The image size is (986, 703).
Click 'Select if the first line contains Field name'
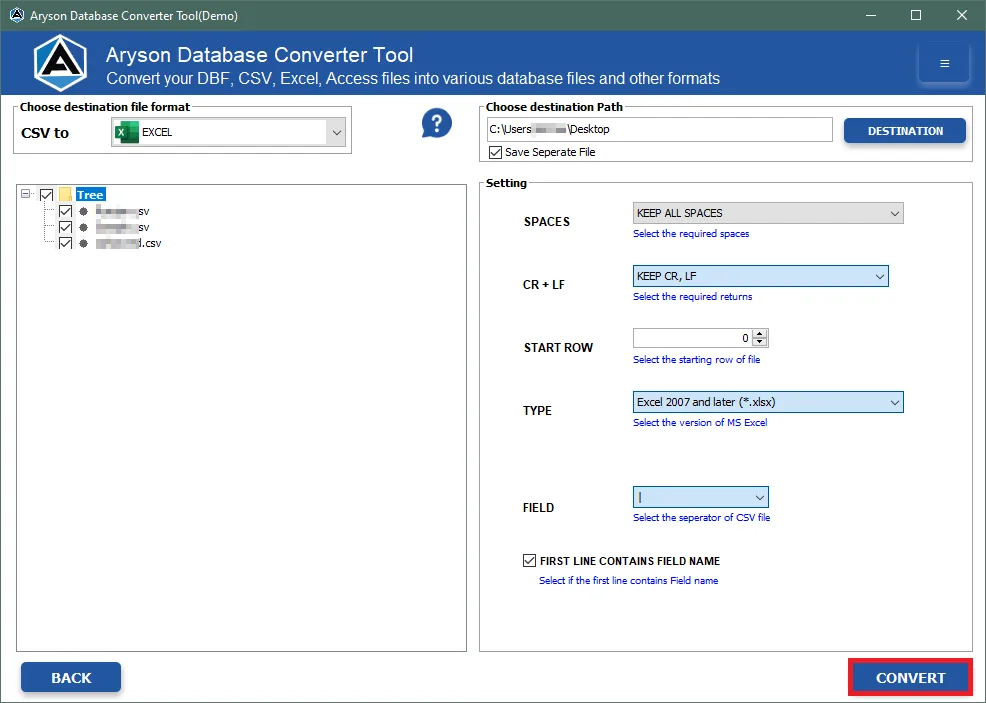pyautogui.click(x=628, y=580)
